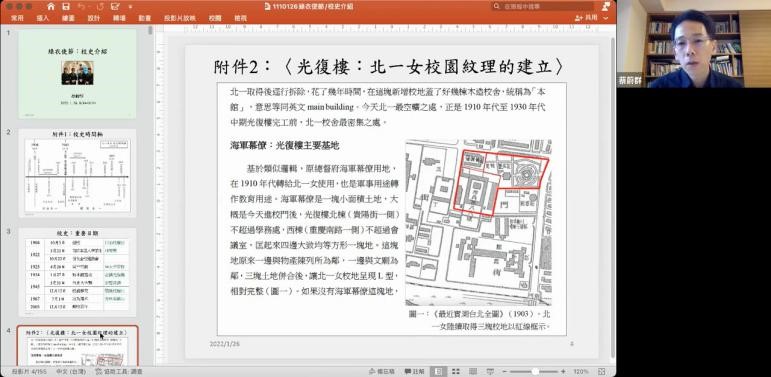Open the 常用 (Home) ribbon tab
771x377 pixels.
click(x=17, y=18)
